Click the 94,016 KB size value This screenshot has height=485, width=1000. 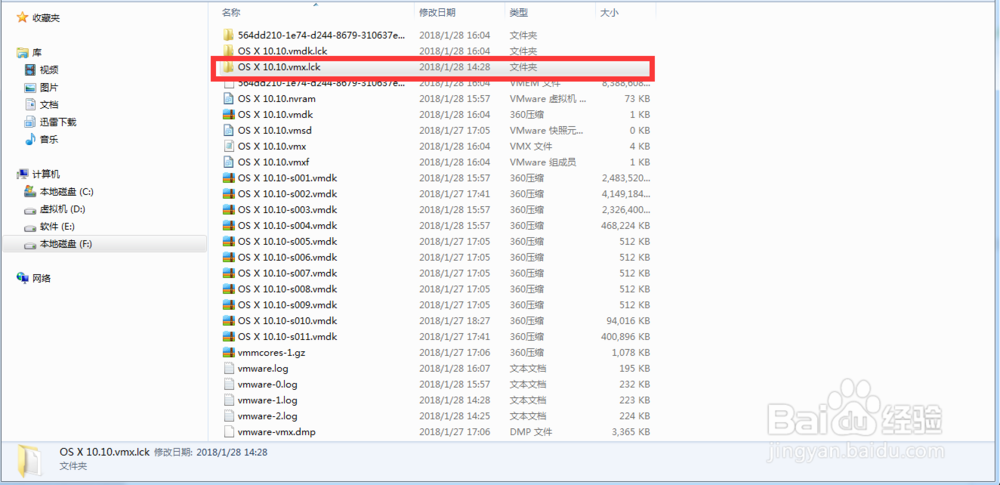click(629, 320)
